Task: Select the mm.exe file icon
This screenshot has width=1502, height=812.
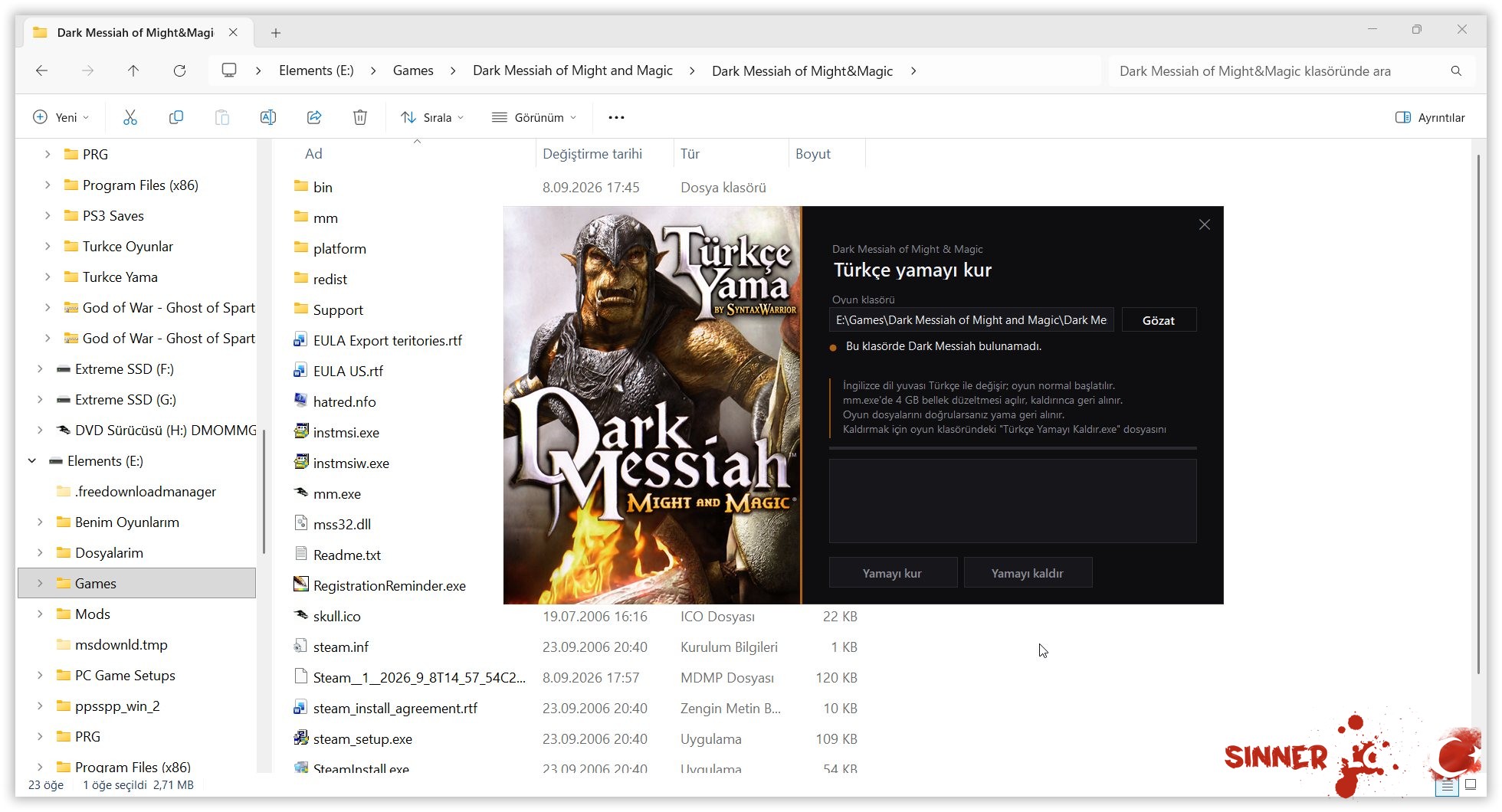Action: tap(301, 493)
